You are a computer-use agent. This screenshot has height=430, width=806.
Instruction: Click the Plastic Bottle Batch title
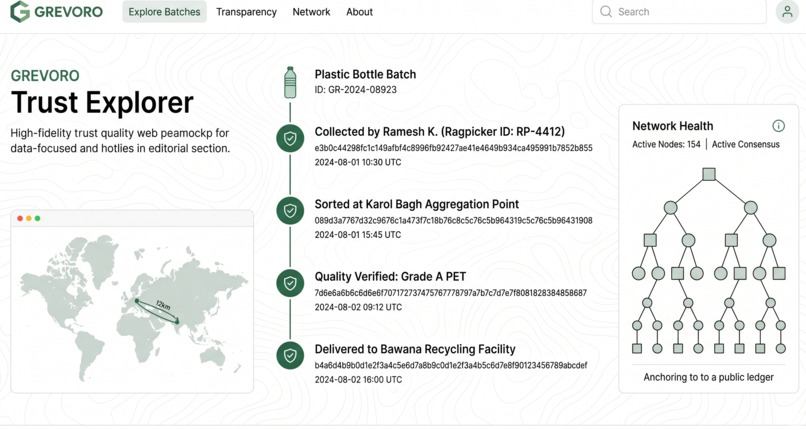pyautogui.click(x=365, y=74)
